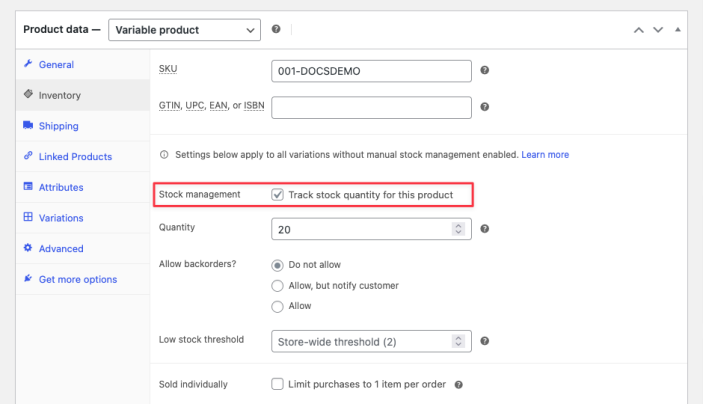Select the Do not allow backorders option
This screenshot has width=703, height=404.
point(278,265)
